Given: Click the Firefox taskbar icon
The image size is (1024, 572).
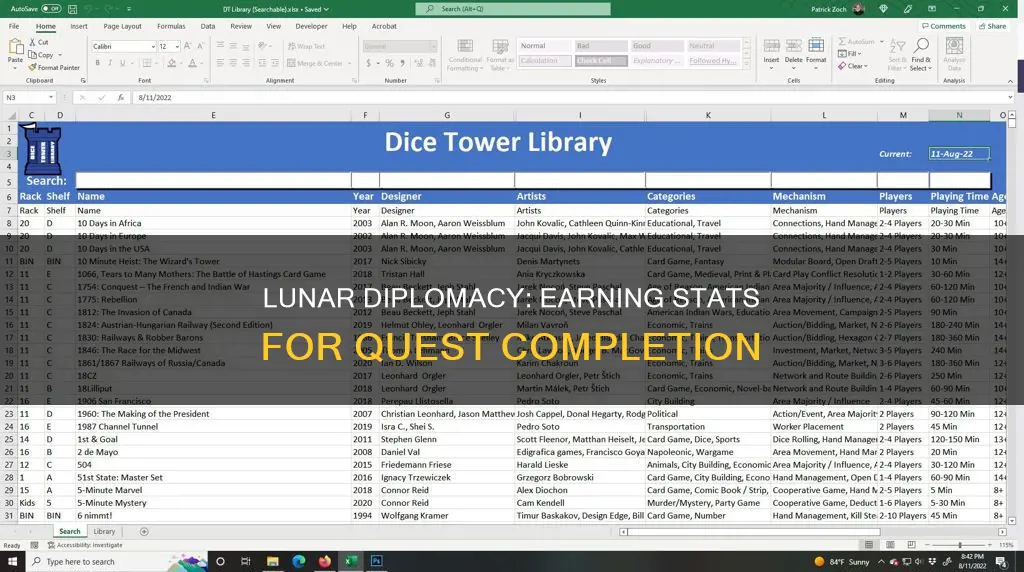Looking at the screenshot, I should coord(325,561).
